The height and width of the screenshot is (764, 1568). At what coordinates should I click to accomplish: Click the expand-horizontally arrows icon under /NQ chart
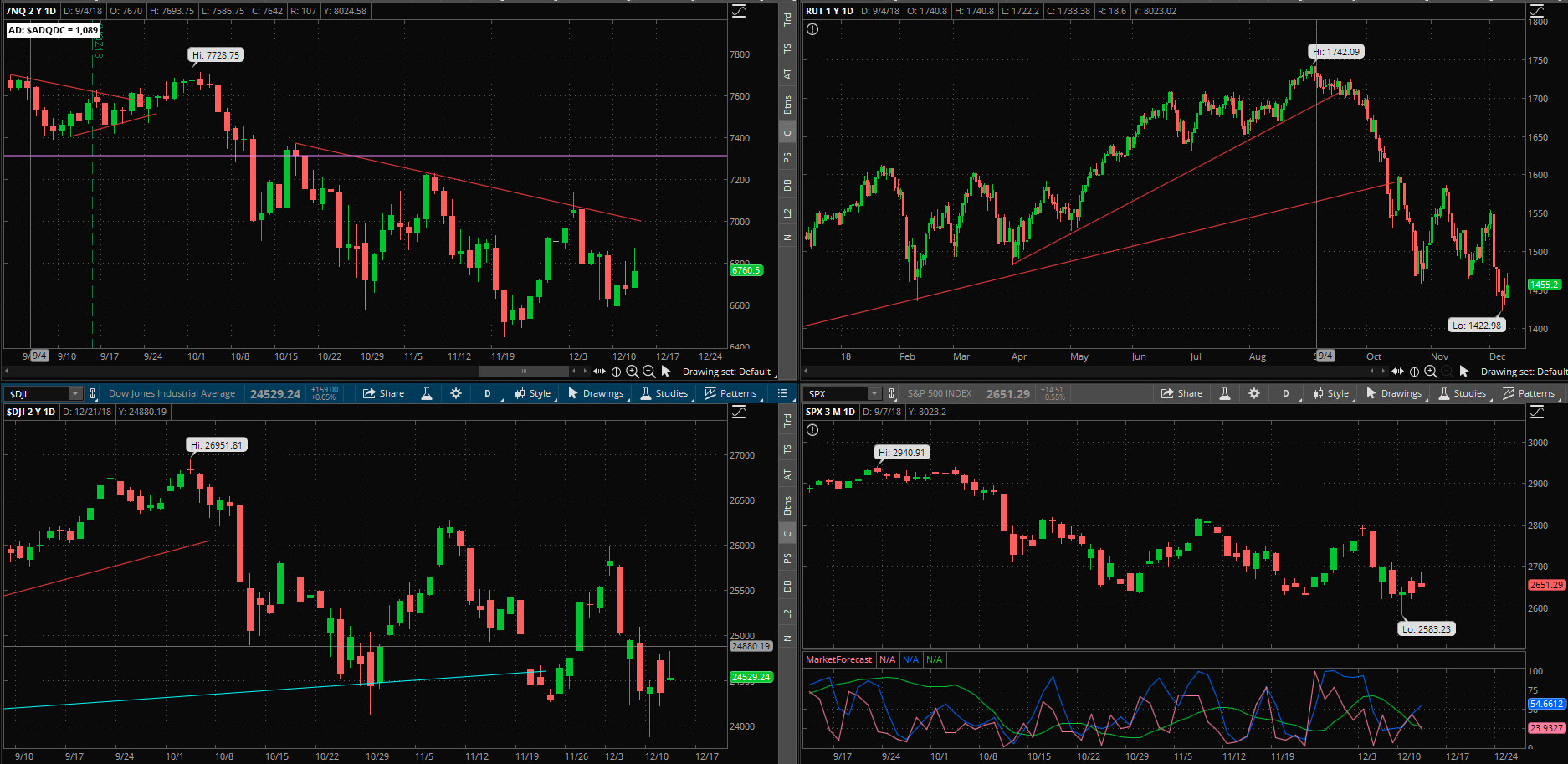pyautogui.click(x=599, y=372)
